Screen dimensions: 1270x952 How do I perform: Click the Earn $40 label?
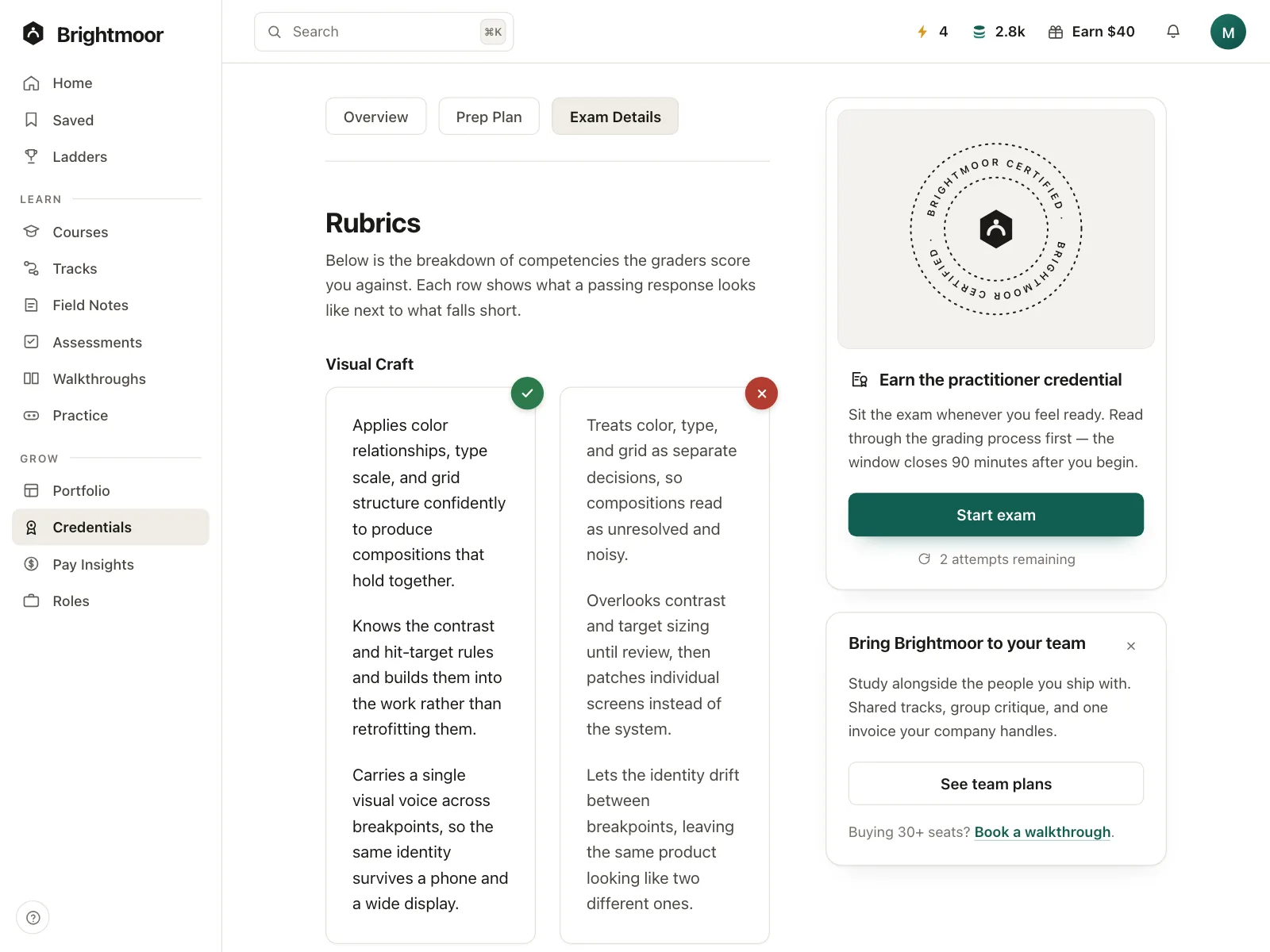[x=1103, y=32]
